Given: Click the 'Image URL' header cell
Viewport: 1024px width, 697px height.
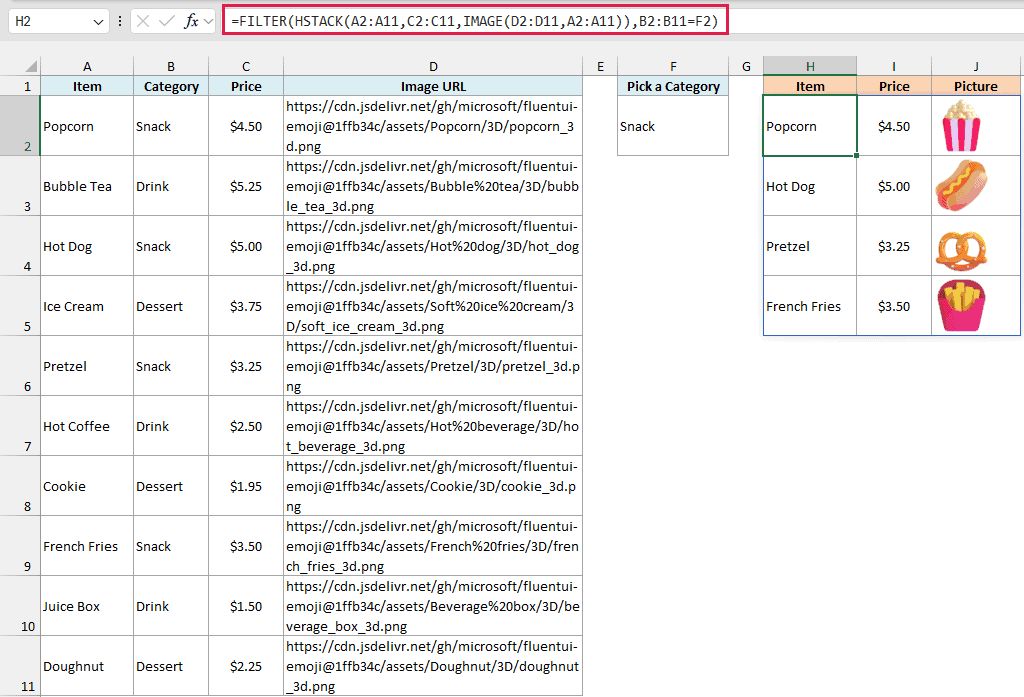Looking at the screenshot, I should [x=433, y=86].
